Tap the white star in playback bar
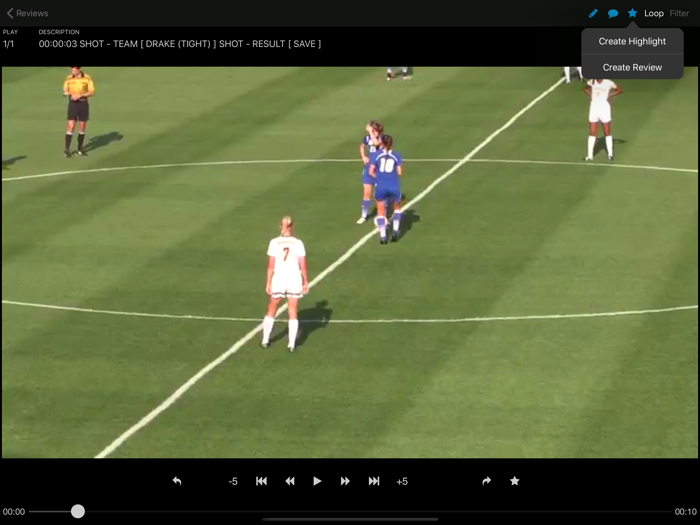The image size is (700, 525). [514, 481]
